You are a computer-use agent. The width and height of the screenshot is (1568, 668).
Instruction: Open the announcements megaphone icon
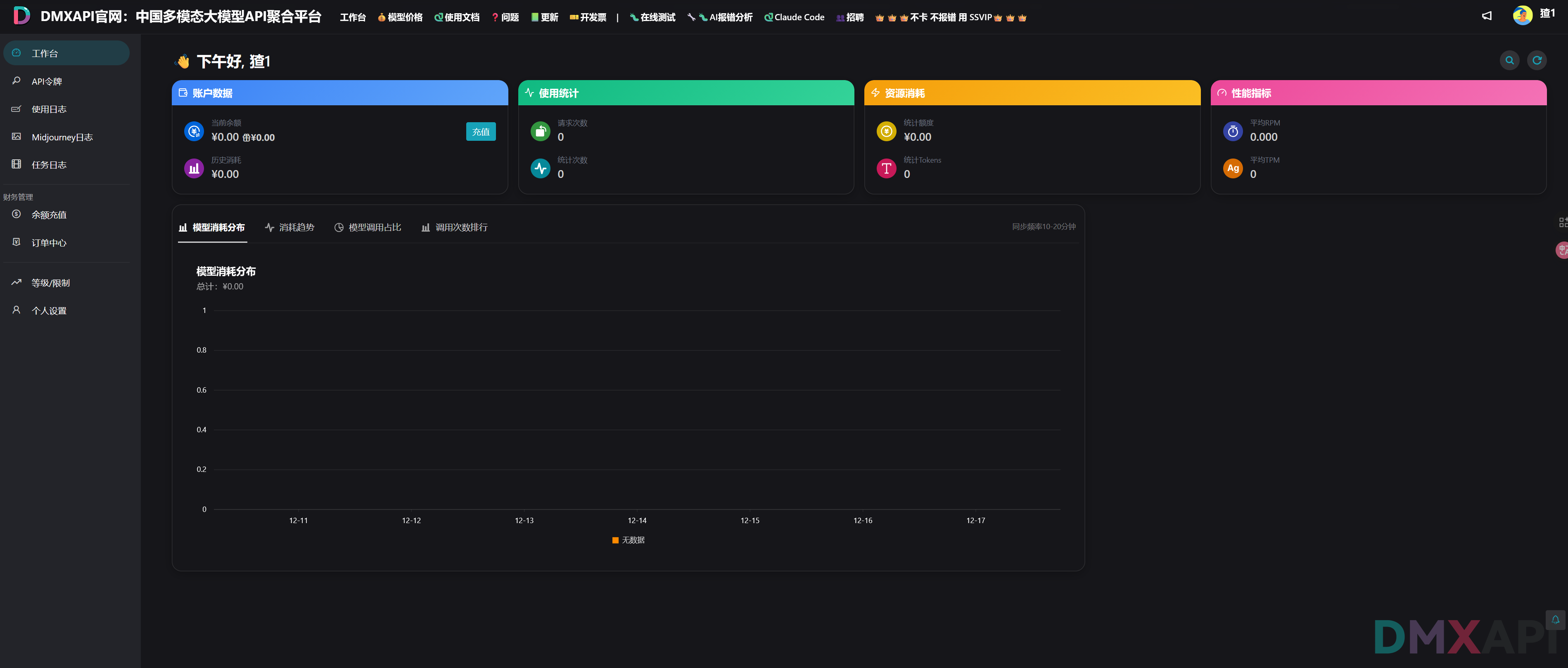coord(1486,16)
